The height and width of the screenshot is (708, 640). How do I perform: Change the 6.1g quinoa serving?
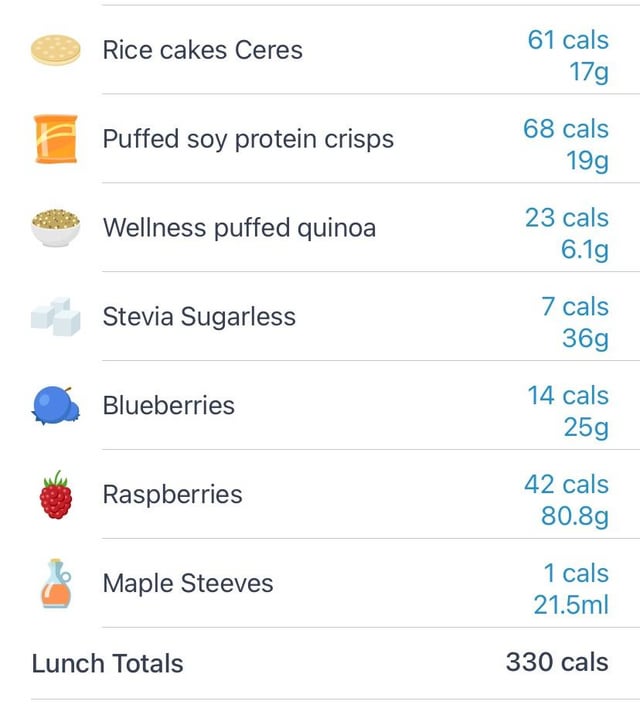585,250
